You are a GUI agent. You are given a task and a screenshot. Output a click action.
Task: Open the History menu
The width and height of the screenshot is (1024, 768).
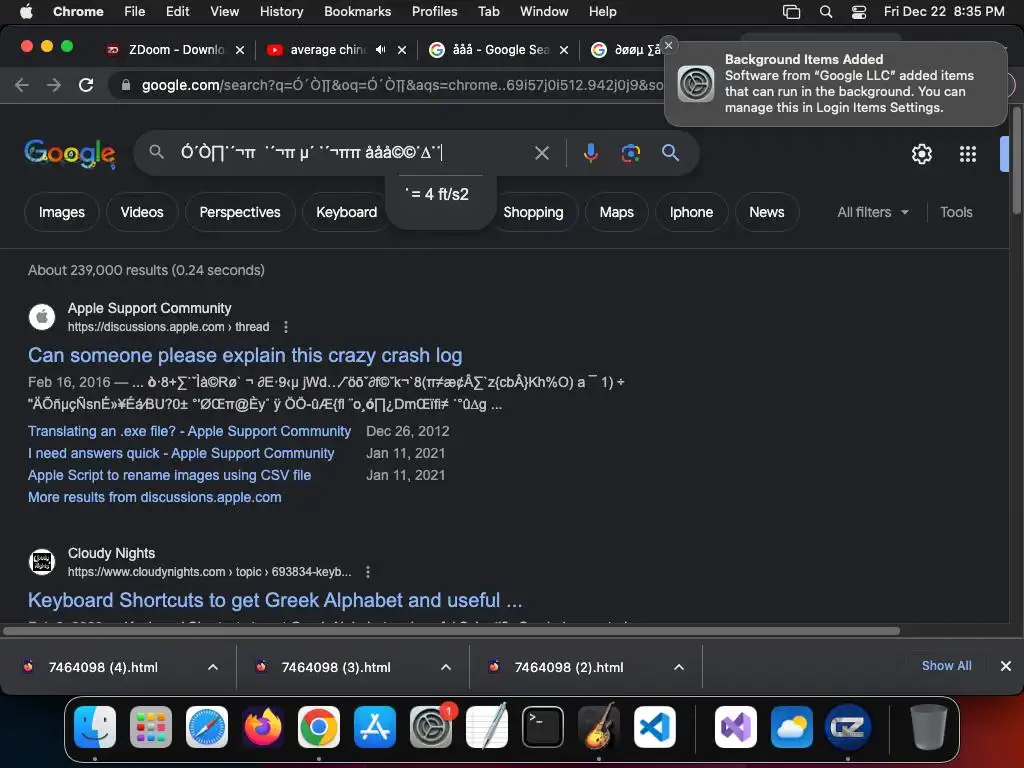(281, 11)
